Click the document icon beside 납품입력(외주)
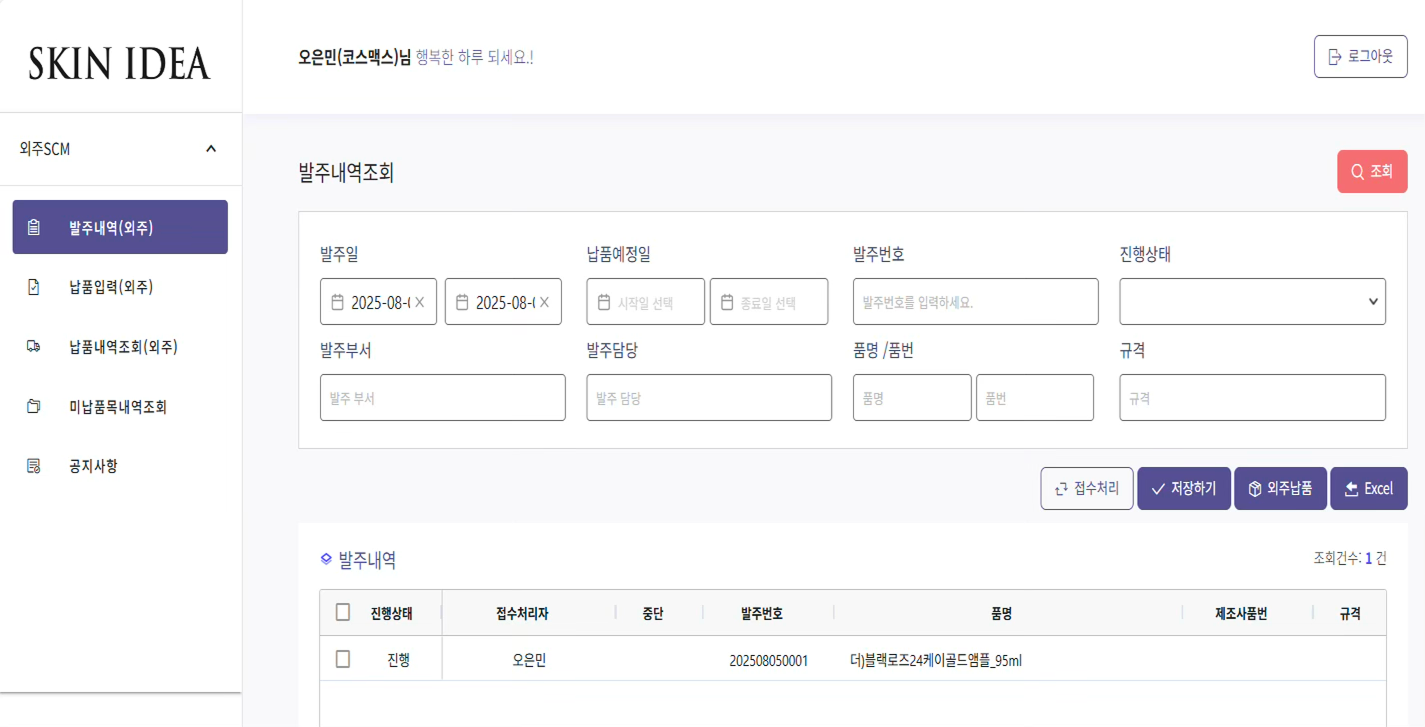The image size is (1425, 727). (34, 287)
